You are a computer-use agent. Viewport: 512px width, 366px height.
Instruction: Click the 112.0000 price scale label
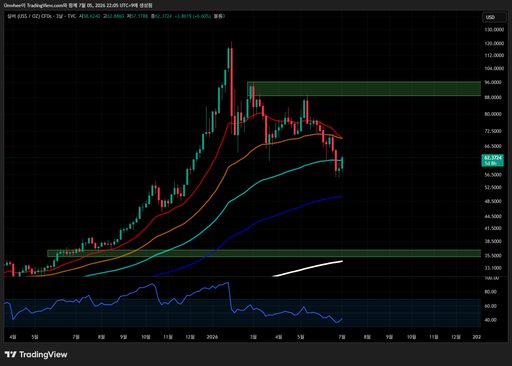[x=494, y=55]
